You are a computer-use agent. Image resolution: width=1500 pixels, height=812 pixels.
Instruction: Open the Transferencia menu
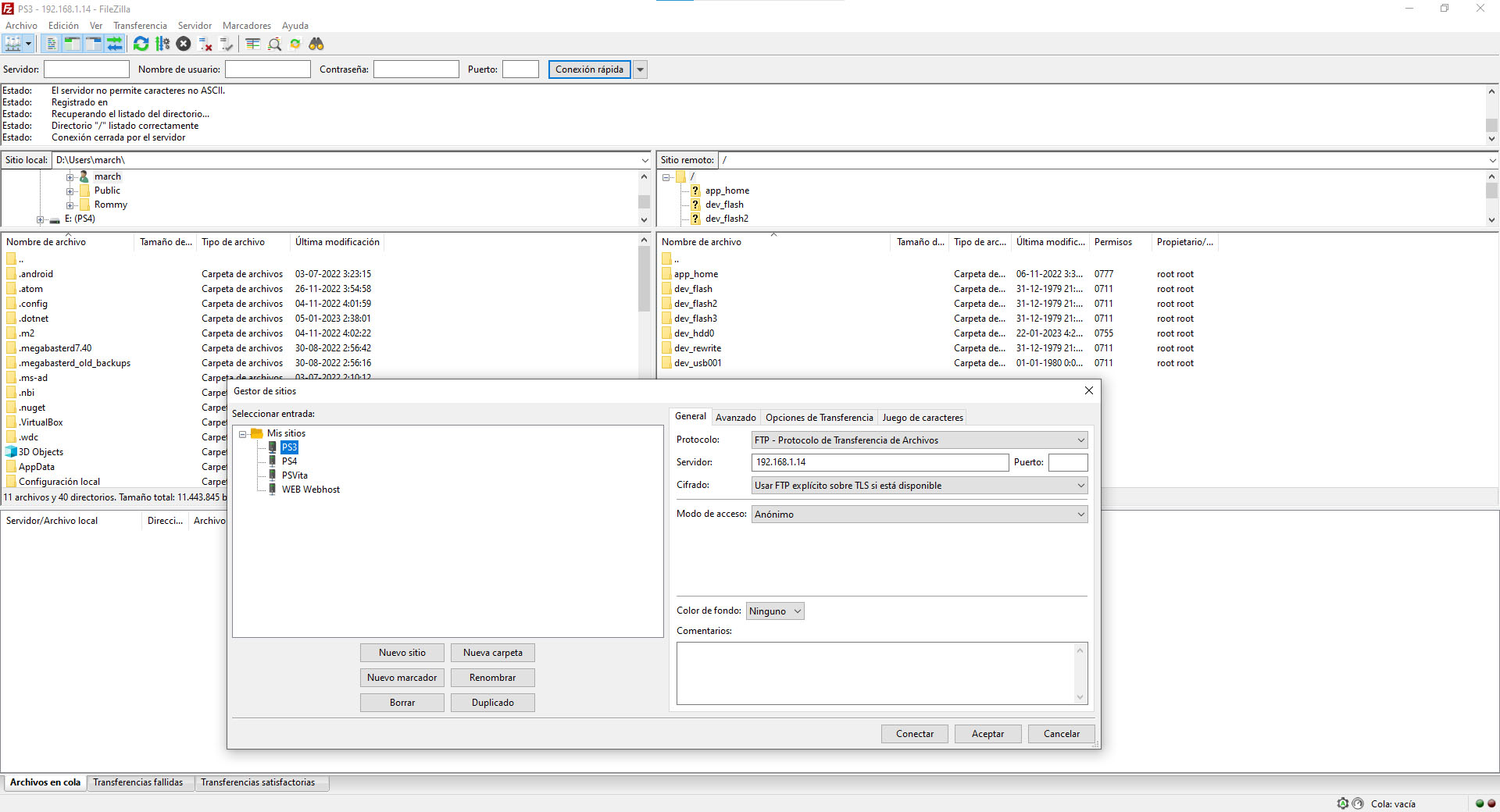[140, 26]
